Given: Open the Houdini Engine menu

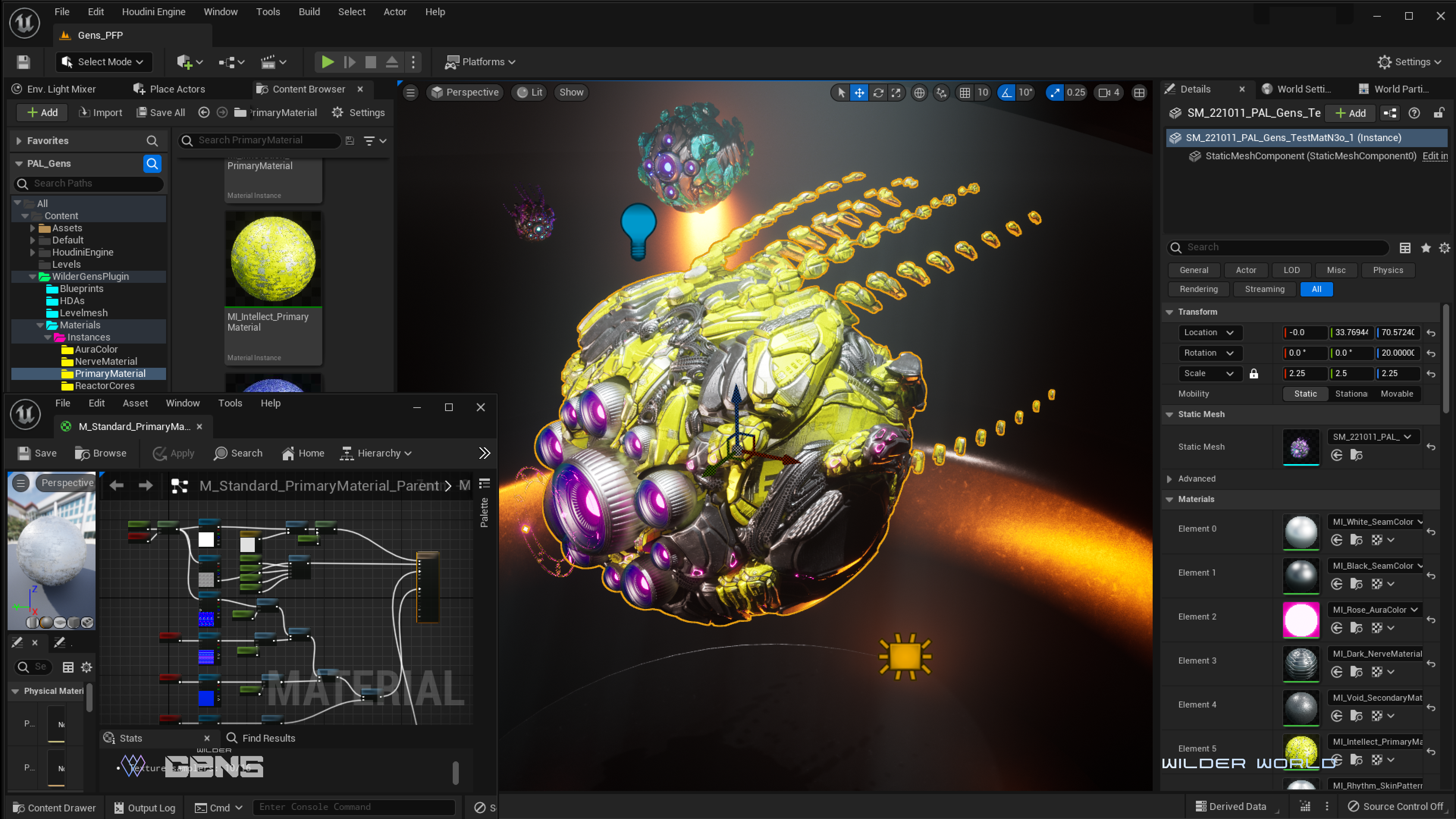Looking at the screenshot, I should (x=153, y=12).
